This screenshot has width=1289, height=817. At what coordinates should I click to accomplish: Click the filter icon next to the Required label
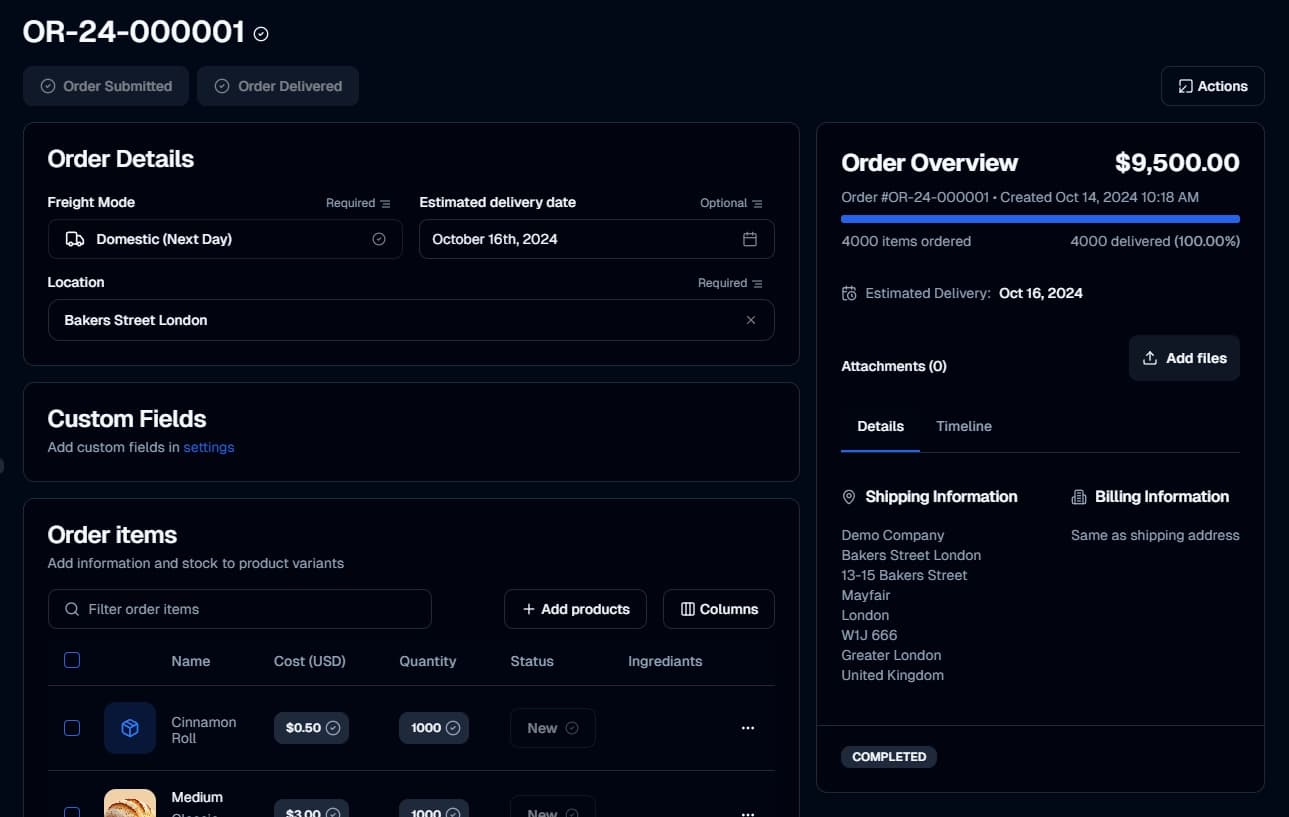(x=384, y=202)
